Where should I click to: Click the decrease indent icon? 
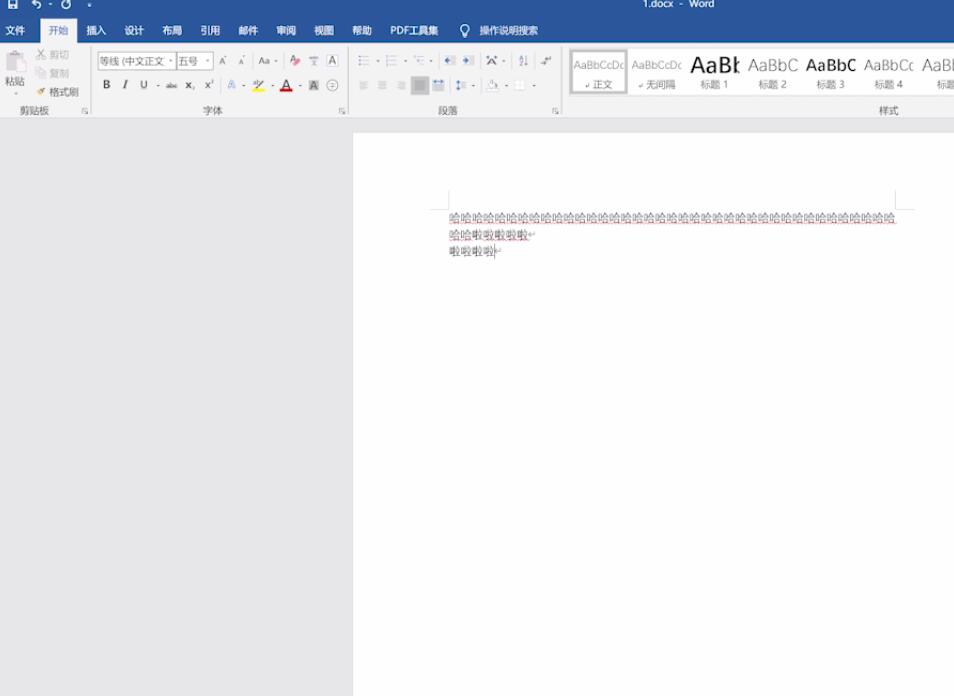point(449,61)
